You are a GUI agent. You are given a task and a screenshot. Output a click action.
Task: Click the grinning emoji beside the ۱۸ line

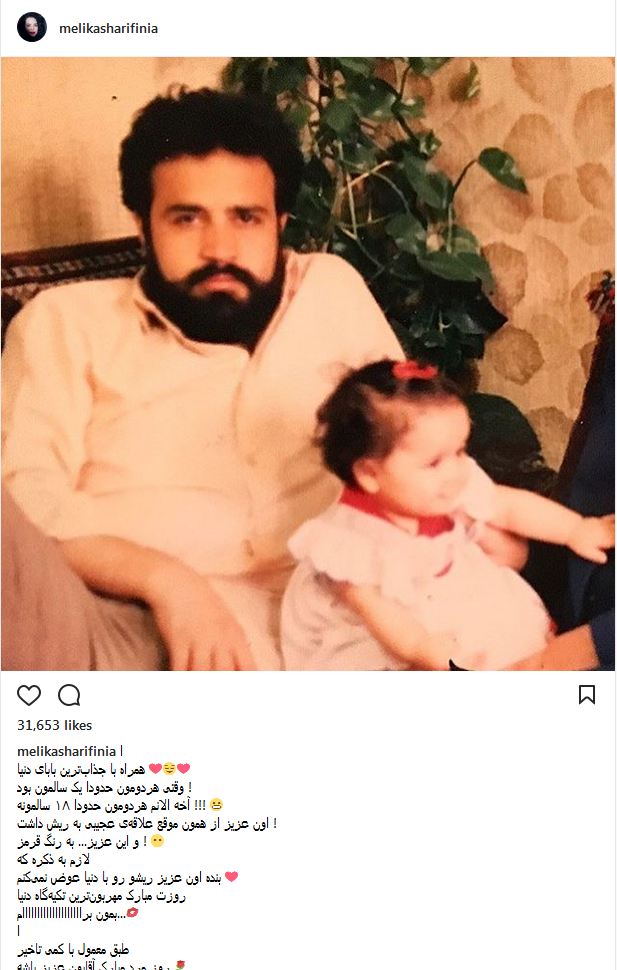[216, 805]
